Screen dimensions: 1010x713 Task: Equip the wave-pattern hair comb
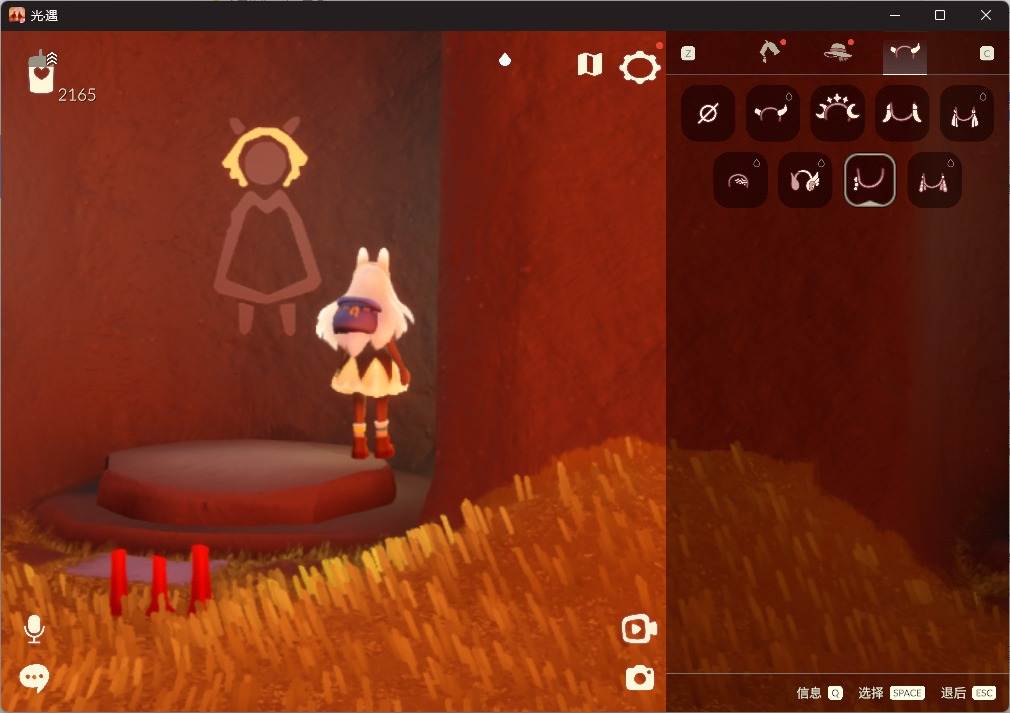(x=740, y=180)
